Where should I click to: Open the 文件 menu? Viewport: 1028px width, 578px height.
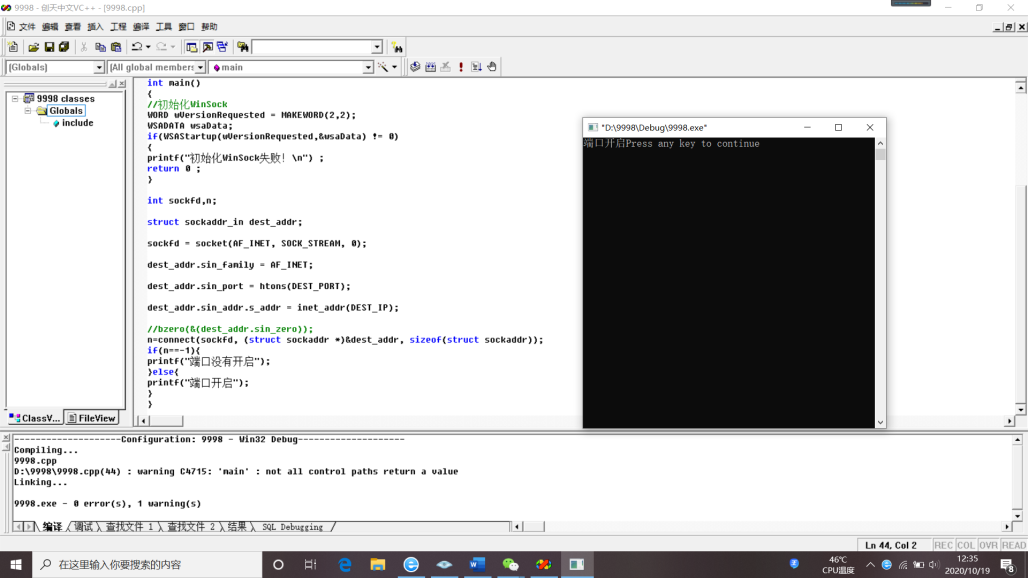(x=27, y=27)
